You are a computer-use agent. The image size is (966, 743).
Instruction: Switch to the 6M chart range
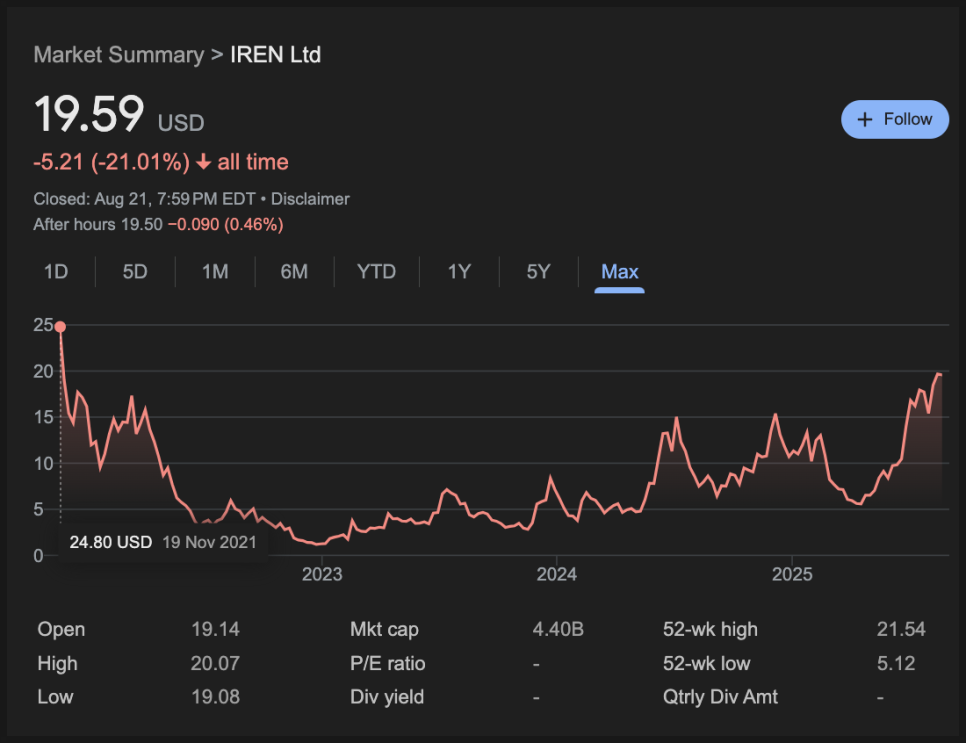tap(294, 272)
